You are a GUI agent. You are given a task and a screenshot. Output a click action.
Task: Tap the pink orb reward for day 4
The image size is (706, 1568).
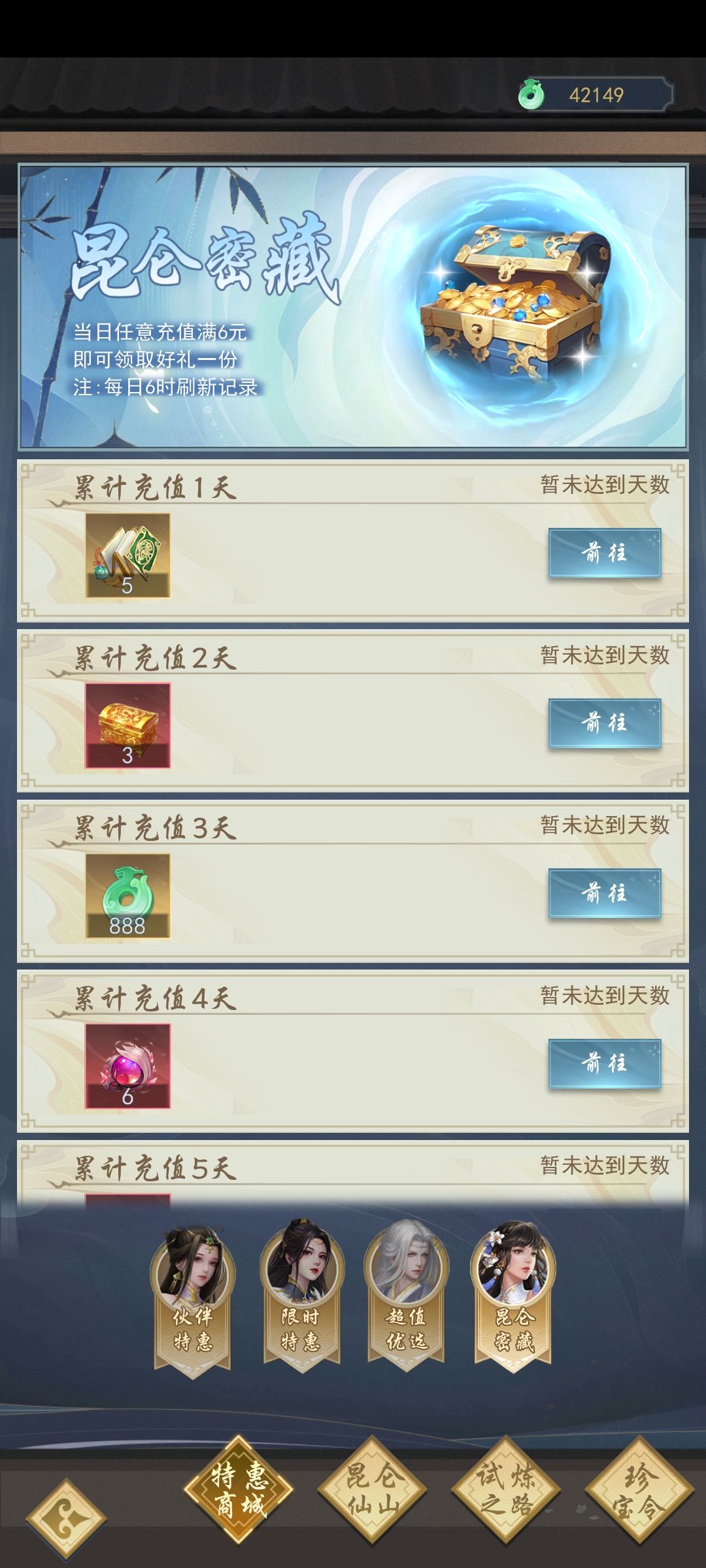pyautogui.click(x=127, y=1066)
